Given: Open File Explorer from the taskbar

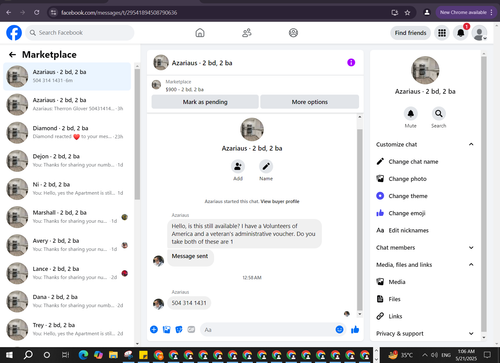Looking at the screenshot, I should (113, 355).
